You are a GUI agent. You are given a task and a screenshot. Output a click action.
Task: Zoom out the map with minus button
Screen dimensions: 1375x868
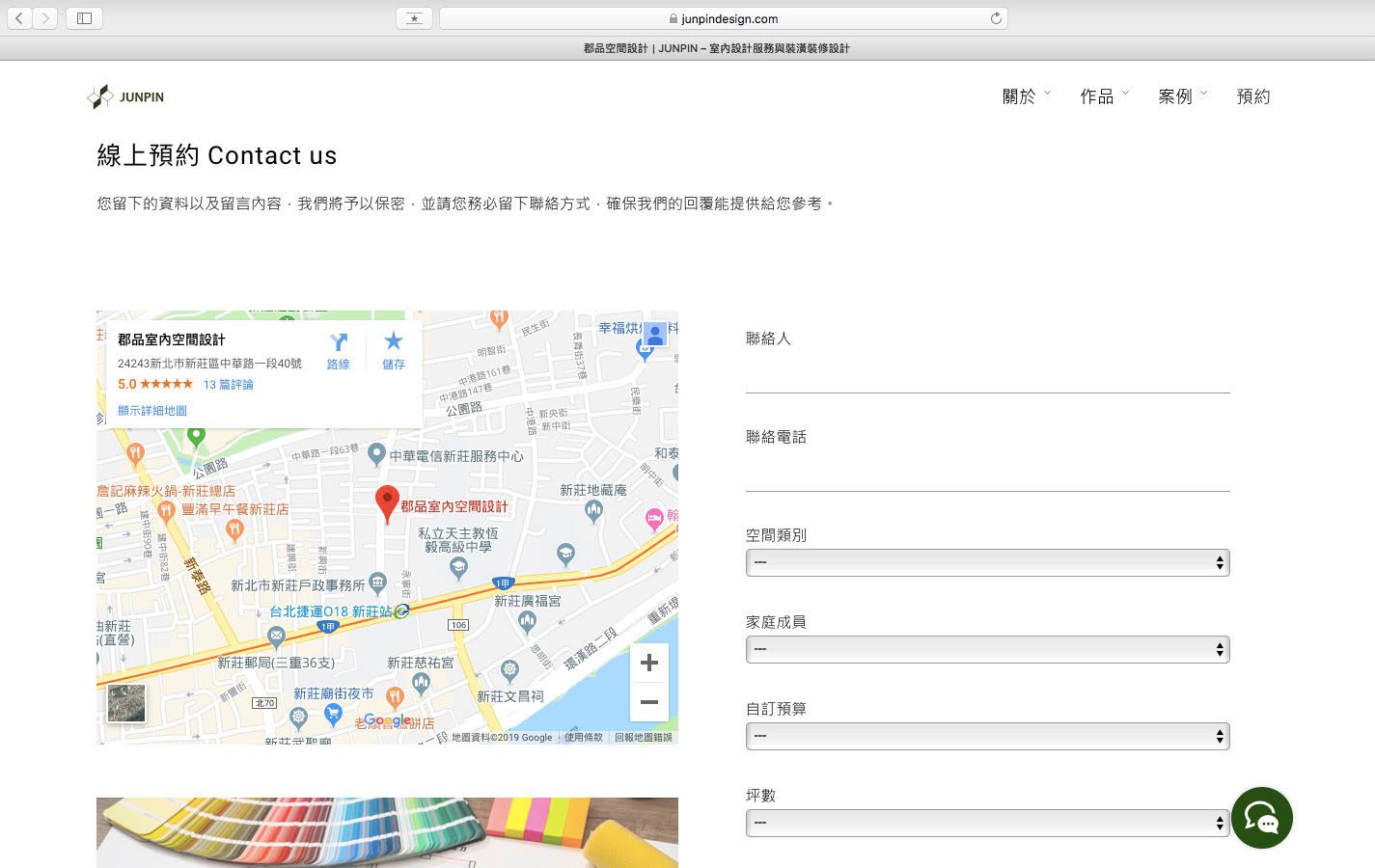[x=649, y=702]
